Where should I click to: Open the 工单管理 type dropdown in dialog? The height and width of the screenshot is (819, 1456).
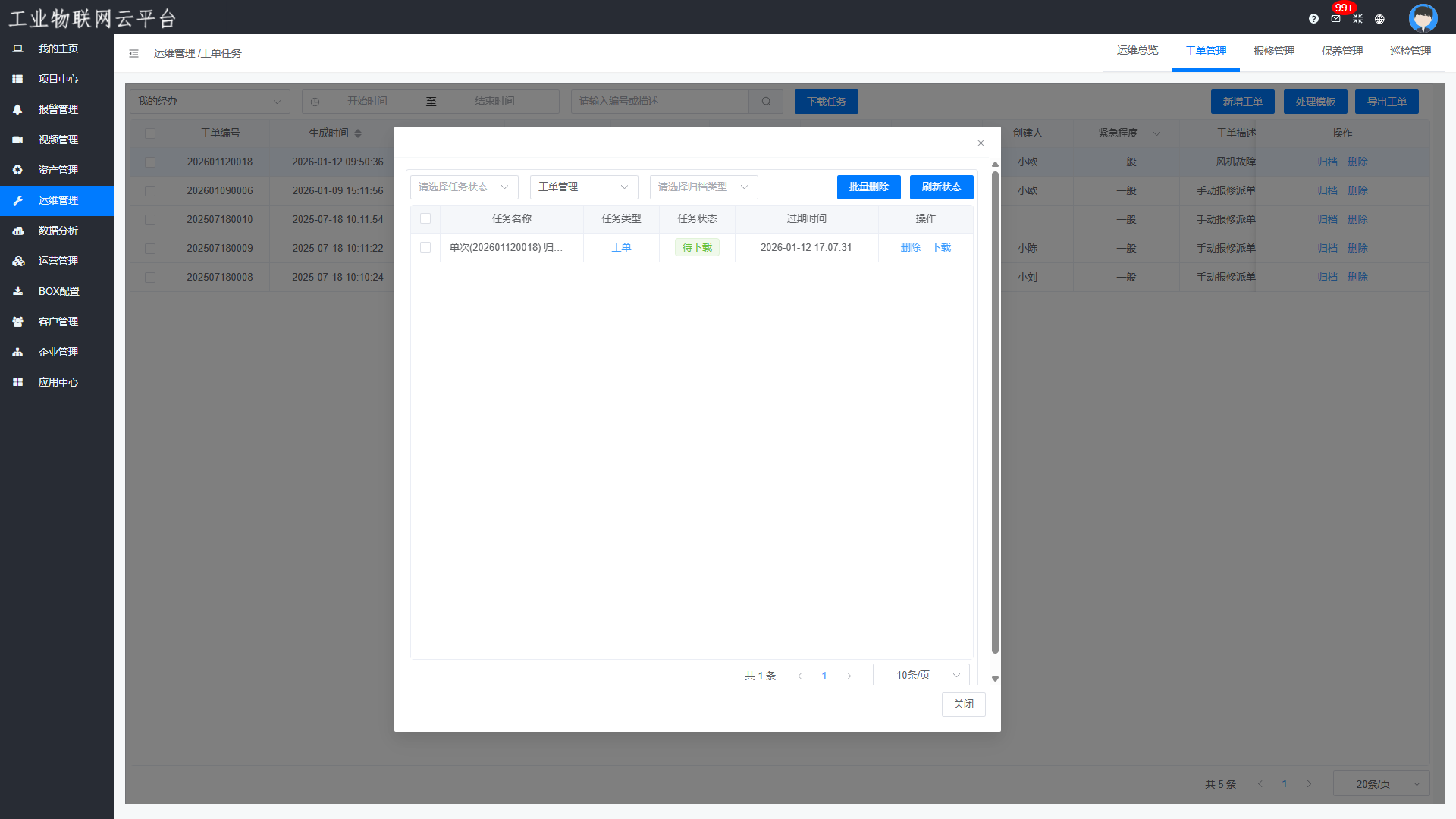point(583,187)
